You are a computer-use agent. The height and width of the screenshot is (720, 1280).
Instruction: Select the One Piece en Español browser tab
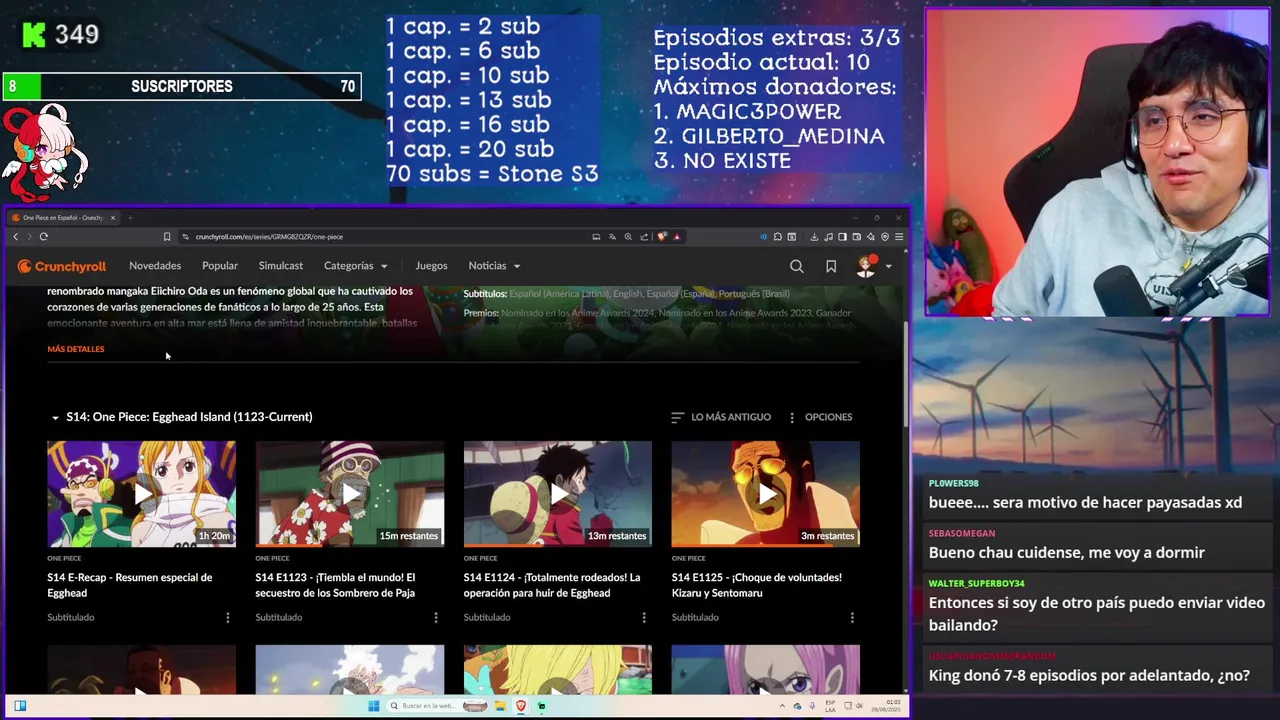coord(62,218)
